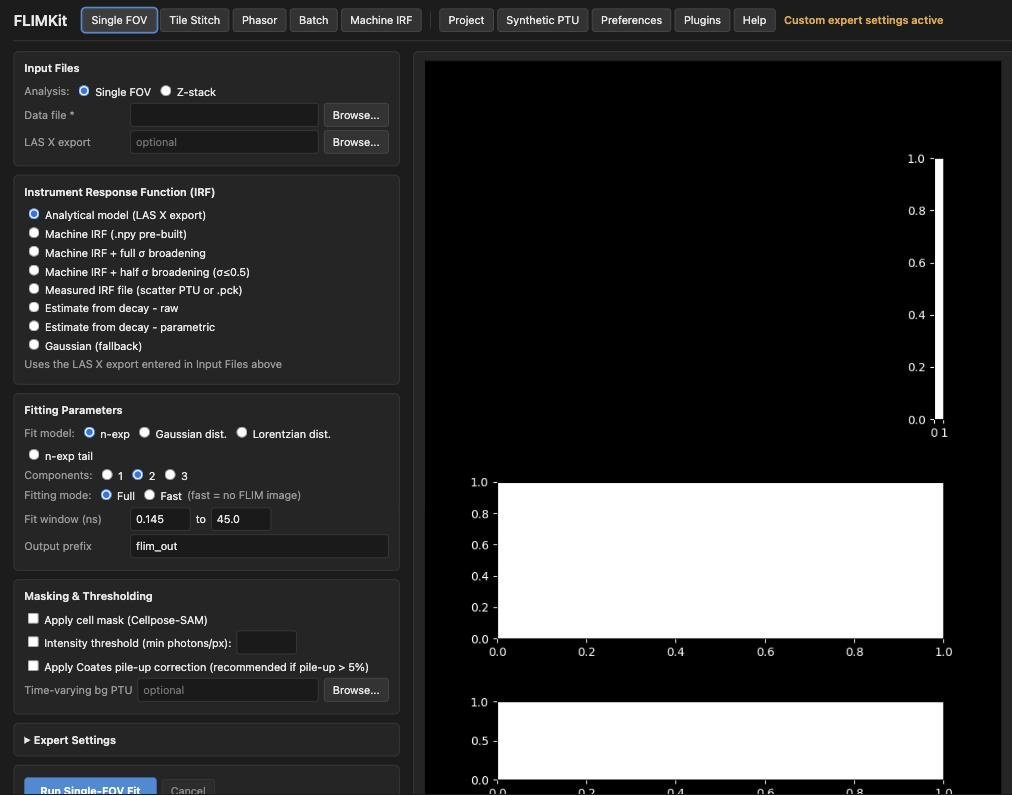Open the Machine IRF tab
Image resolution: width=1012 pixels, height=795 pixels.
coord(381,20)
